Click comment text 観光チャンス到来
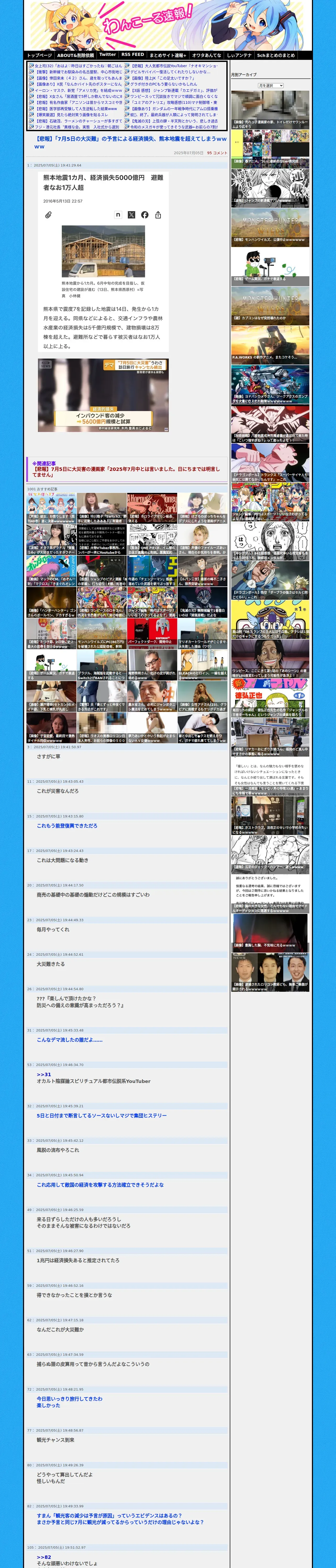The width and height of the screenshot is (336, 1568). point(55,1440)
